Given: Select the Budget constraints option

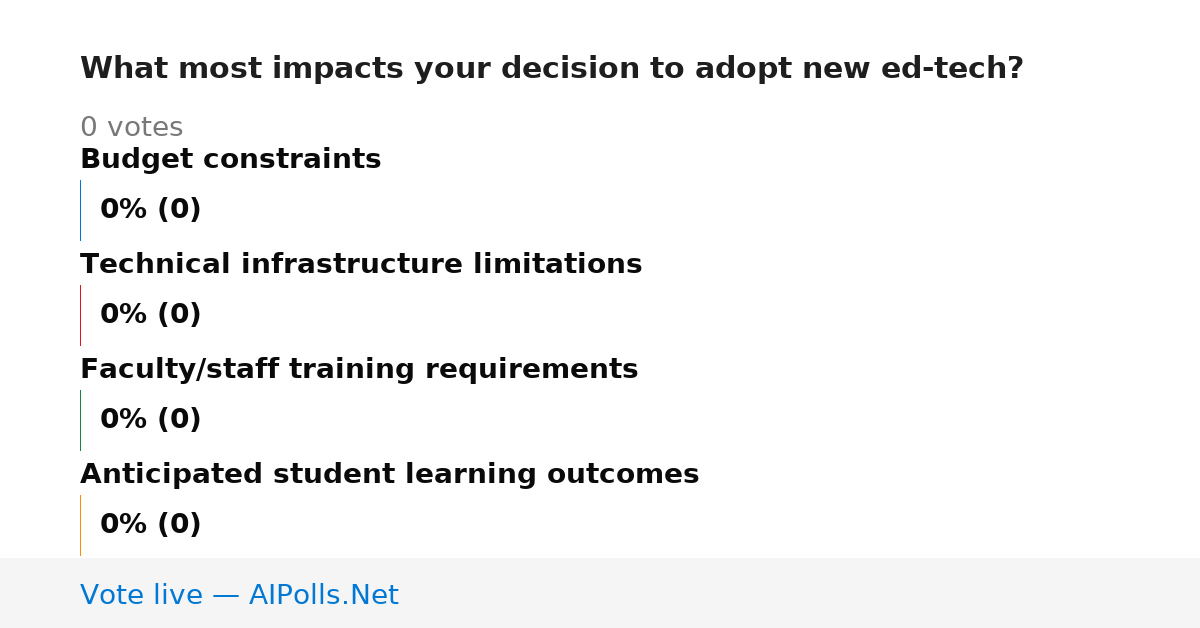Looking at the screenshot, I should click(x=230, y=160).
